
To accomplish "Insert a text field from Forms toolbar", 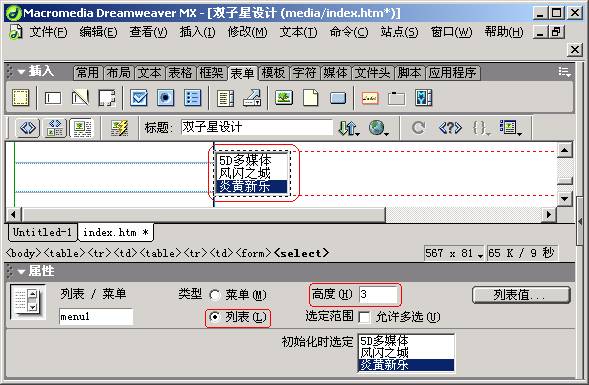I will click(53, 98).
